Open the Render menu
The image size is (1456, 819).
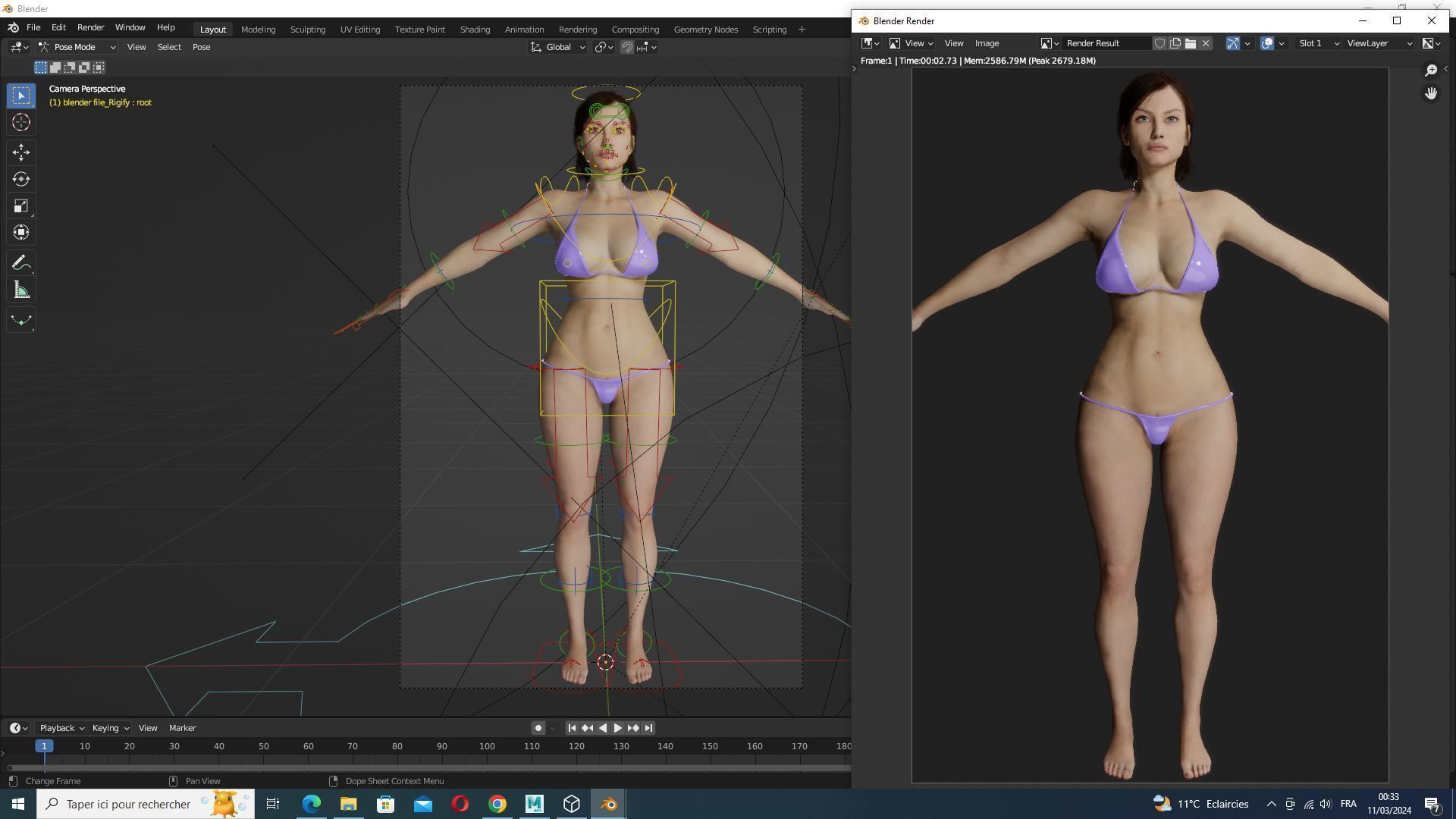pos(90,27)
